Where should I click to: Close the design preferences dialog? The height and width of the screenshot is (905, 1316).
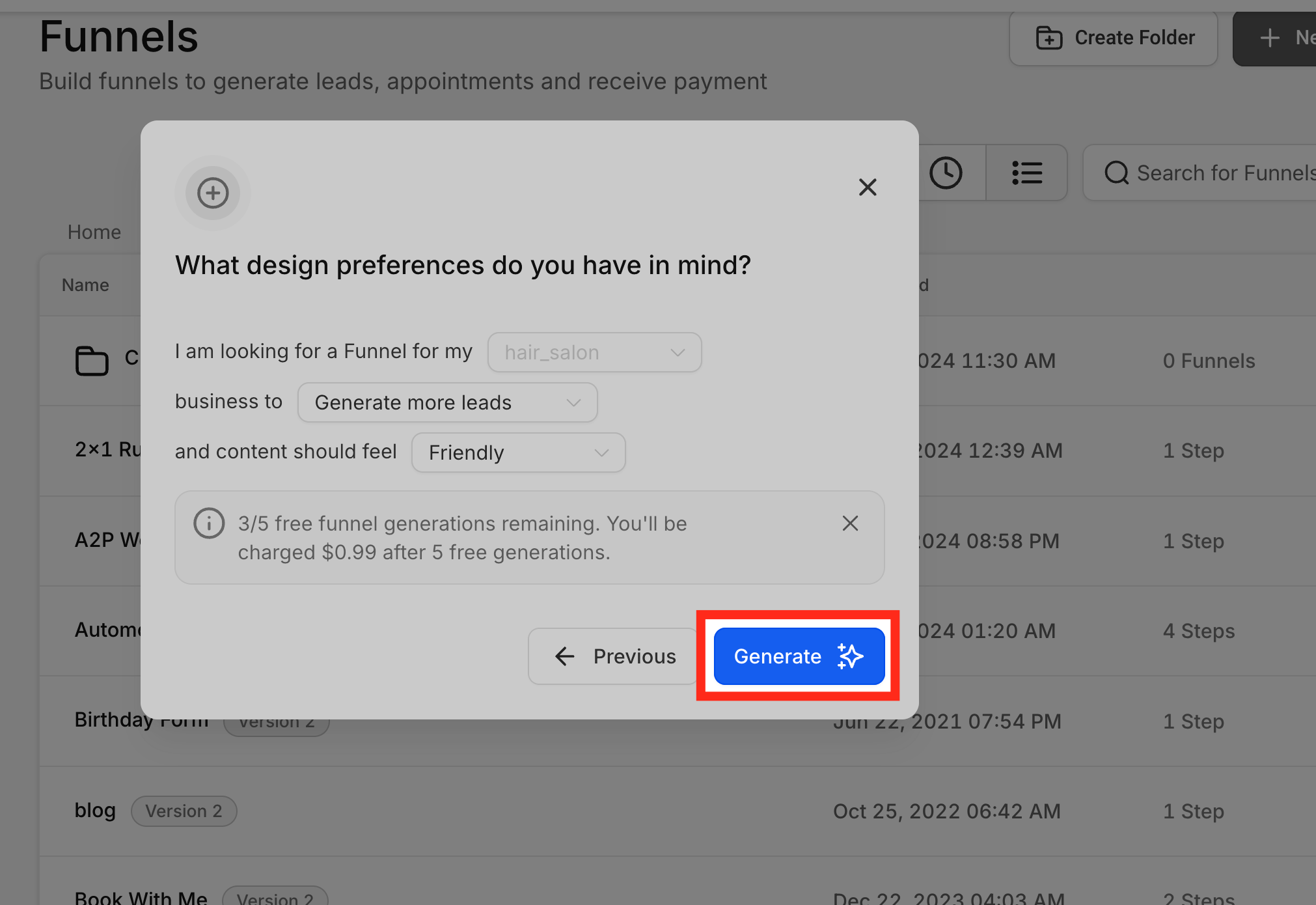click(867, 188)
